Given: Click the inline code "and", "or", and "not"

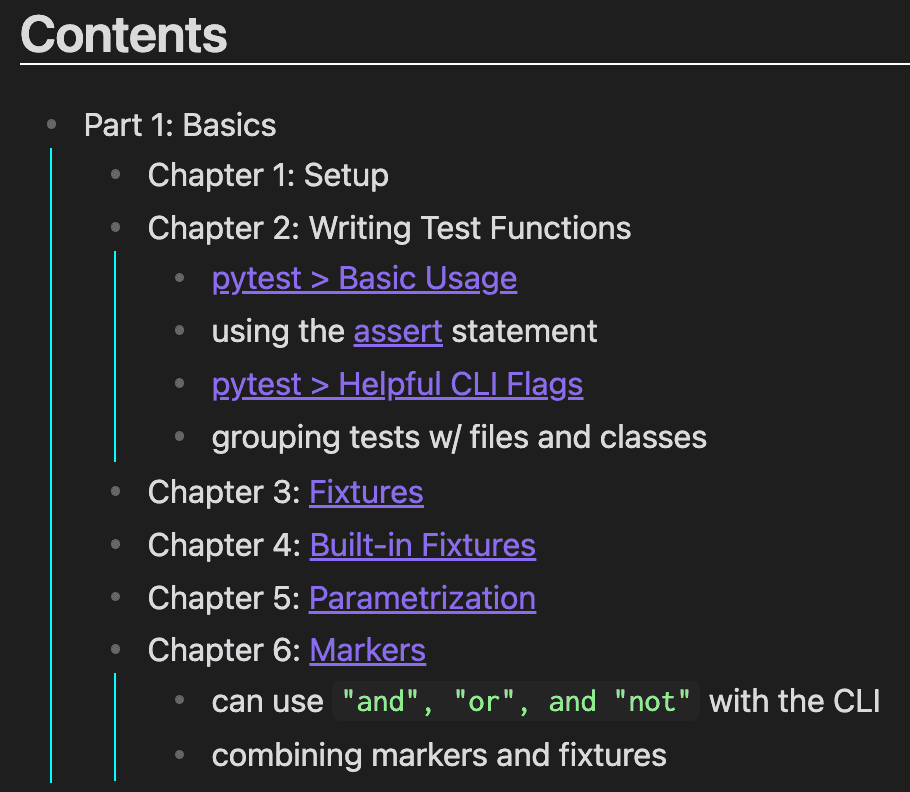Looking at the screenshot, I should (516, 702).
